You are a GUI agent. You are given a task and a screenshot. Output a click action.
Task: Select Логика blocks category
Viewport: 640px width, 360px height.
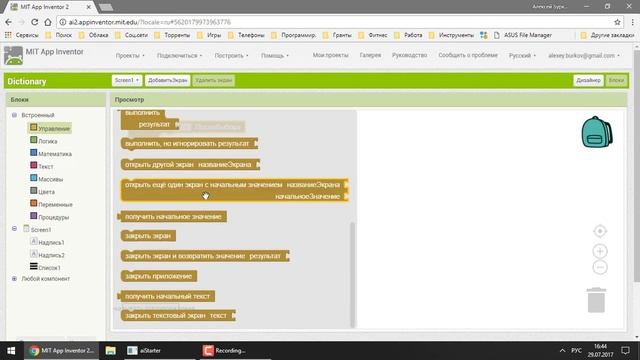(44, 141)
